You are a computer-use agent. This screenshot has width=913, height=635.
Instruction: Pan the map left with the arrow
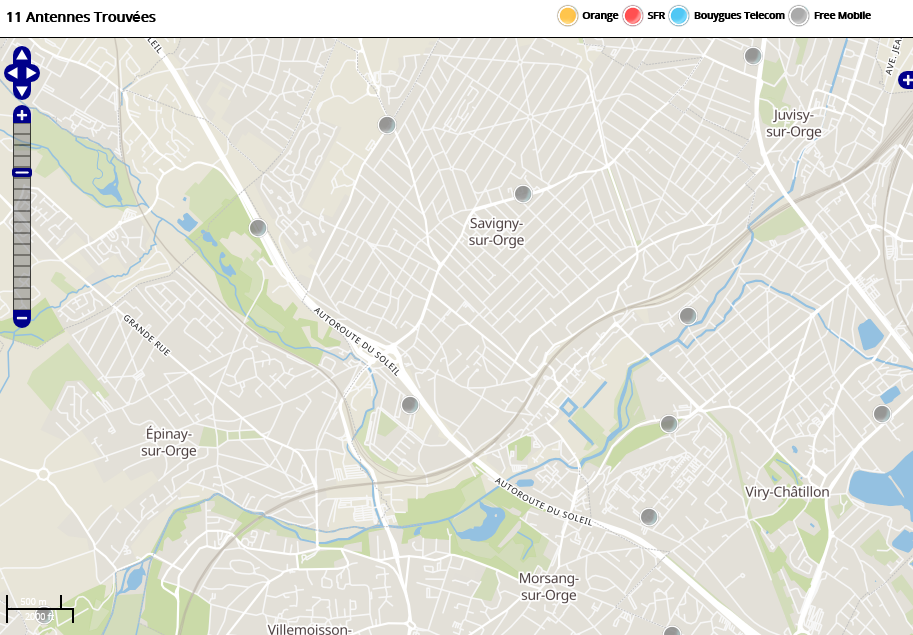pos(11,73)
